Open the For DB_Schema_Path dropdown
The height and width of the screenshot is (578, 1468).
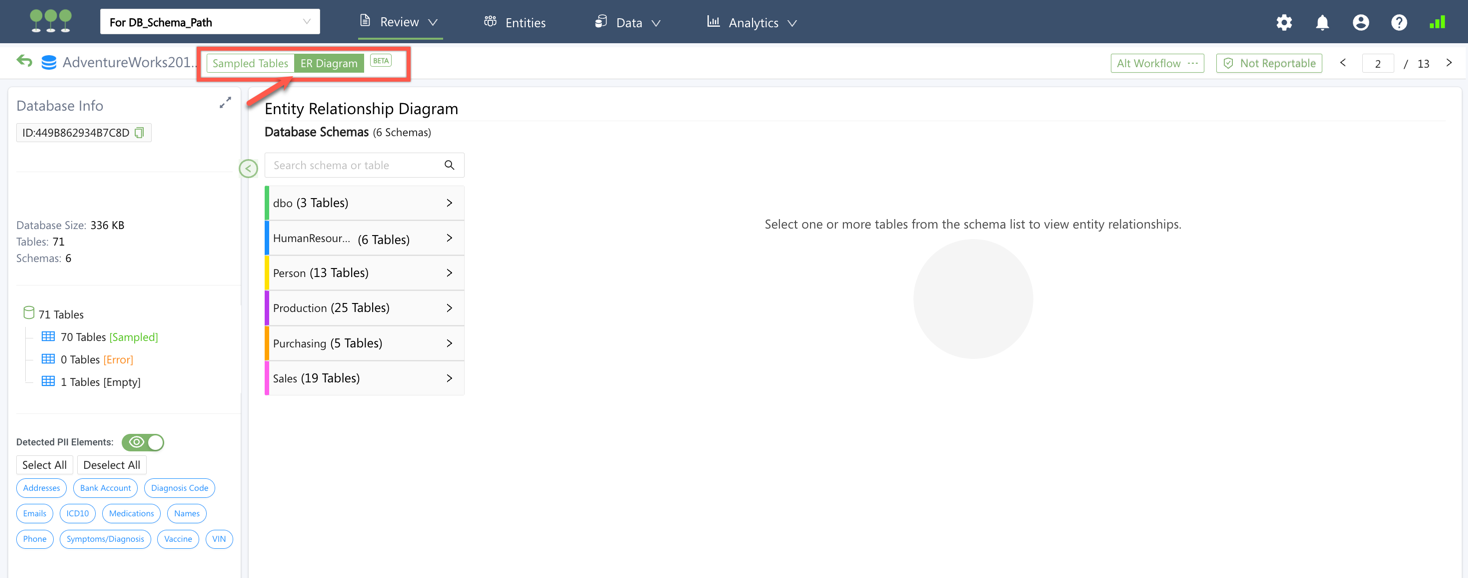pos(210,22)
